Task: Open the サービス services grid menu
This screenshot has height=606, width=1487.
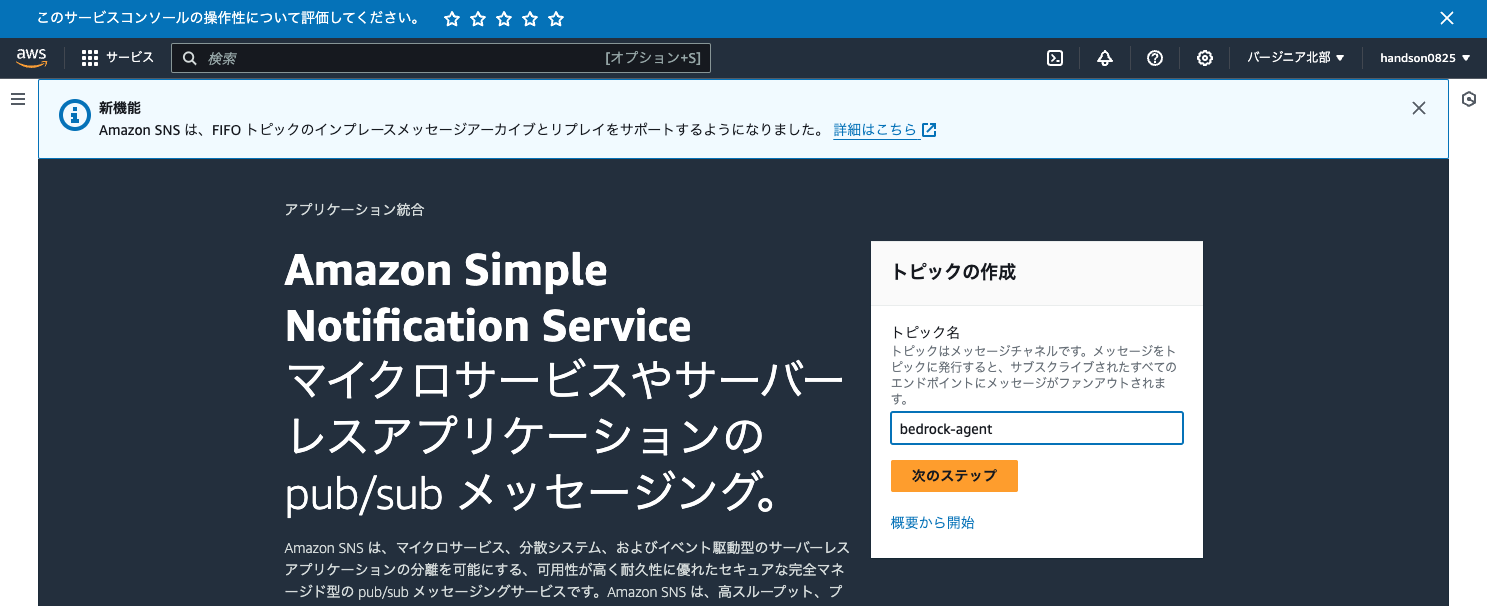Action: (x=118, y=58)
